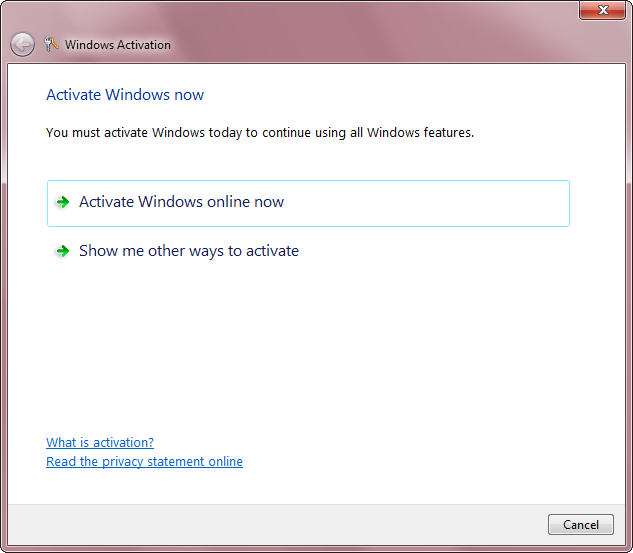Open Read the privacy statement online link
This screenshot has width=633, height=553.
(x=144, y=461)
